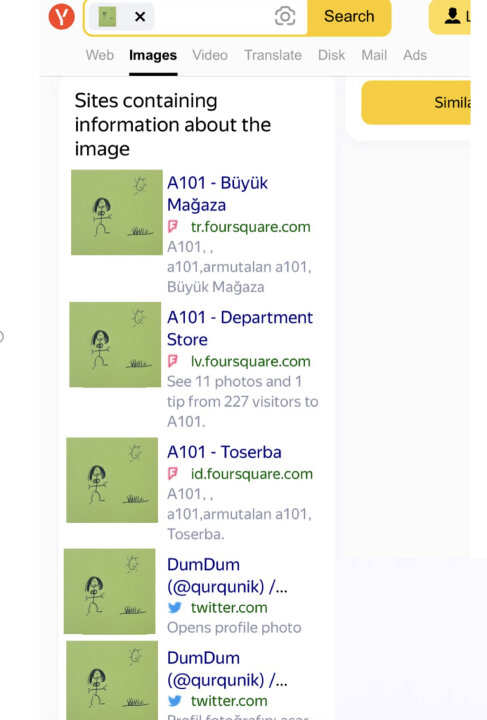
Task: Open the Disk tab
Action: point(331,55)
